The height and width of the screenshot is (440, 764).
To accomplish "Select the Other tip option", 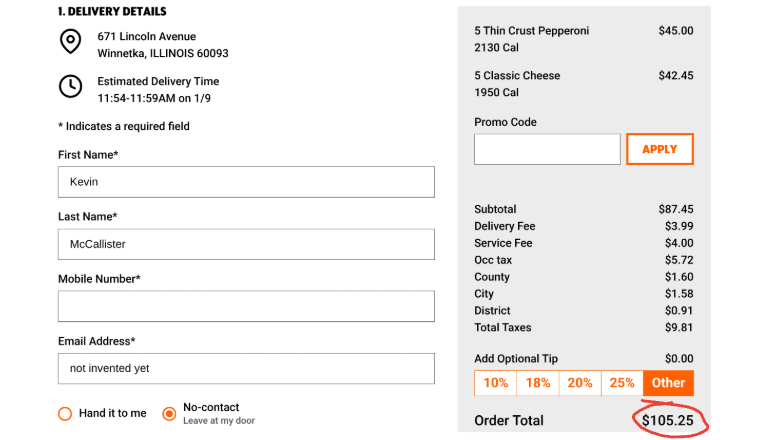I will [x=668, y=383].
